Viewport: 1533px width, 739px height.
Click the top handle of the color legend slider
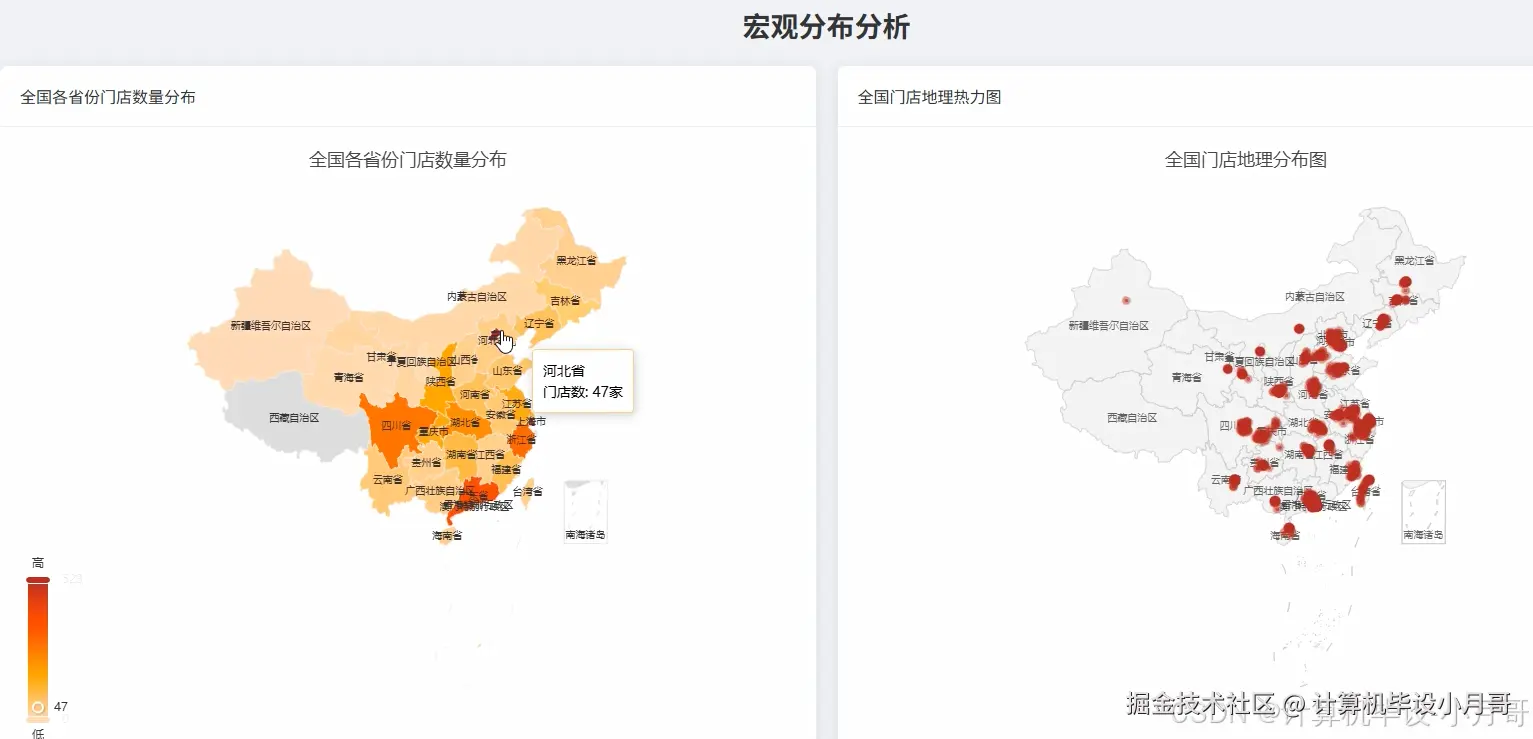pyautogui.click(x=38, y=579)
